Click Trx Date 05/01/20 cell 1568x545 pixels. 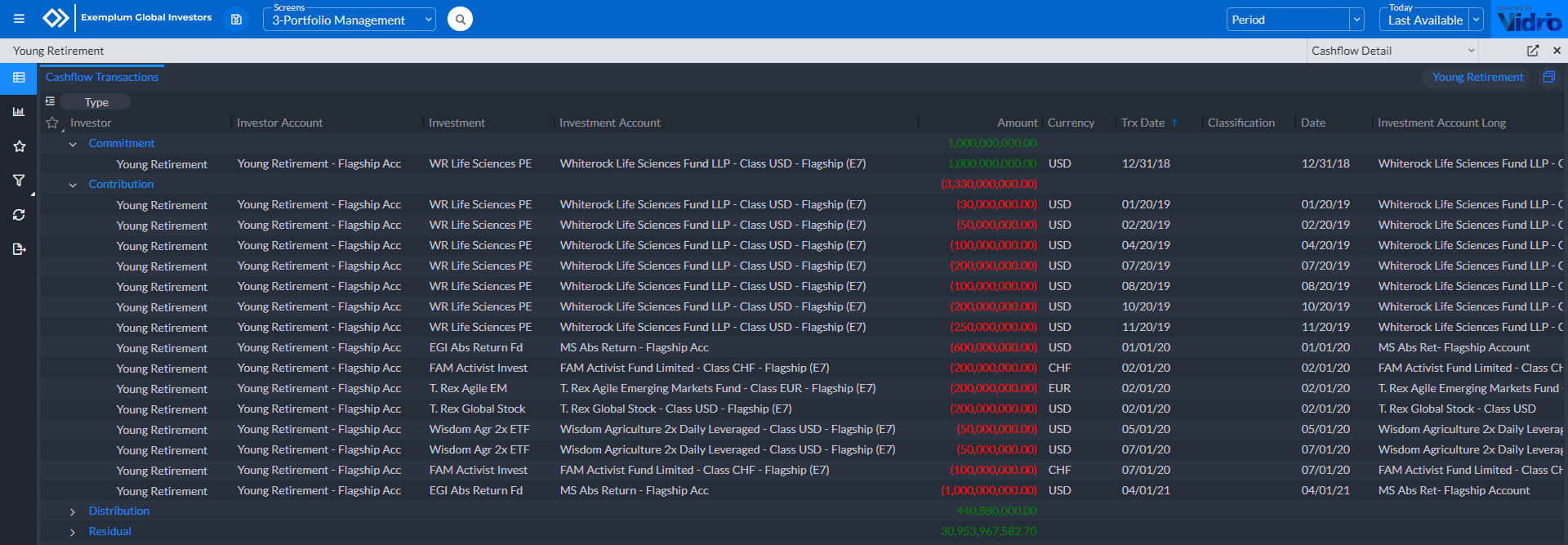coord(1146,429)
